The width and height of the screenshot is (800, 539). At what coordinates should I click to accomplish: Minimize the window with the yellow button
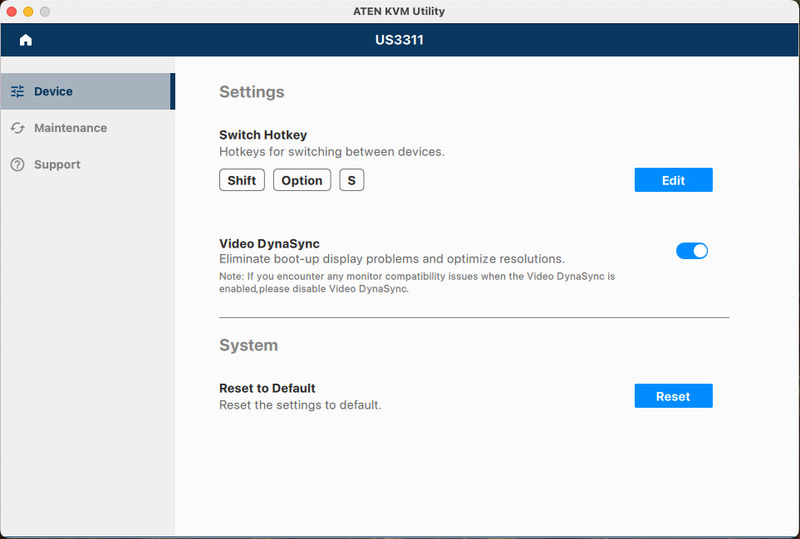pos(28,11)
